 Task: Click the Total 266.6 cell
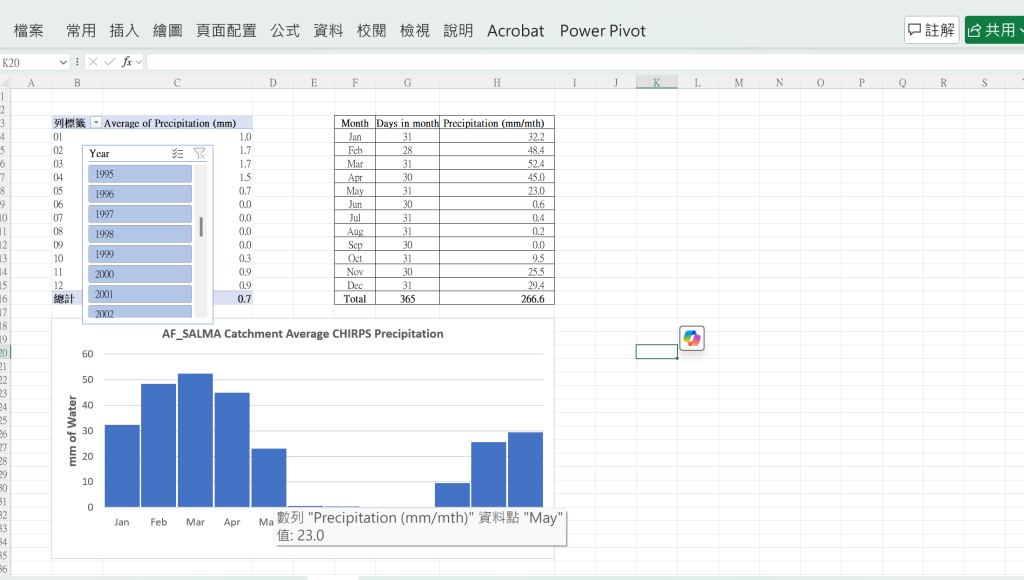497,298
